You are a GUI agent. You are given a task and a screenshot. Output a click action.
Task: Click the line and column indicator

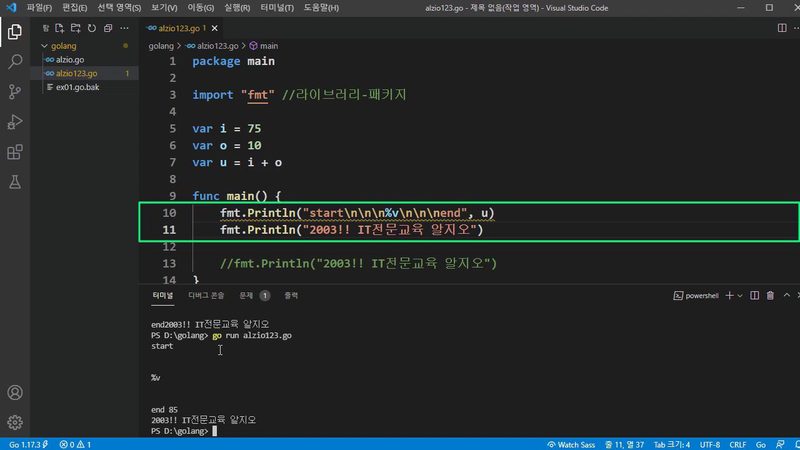(x=624, y=444)
